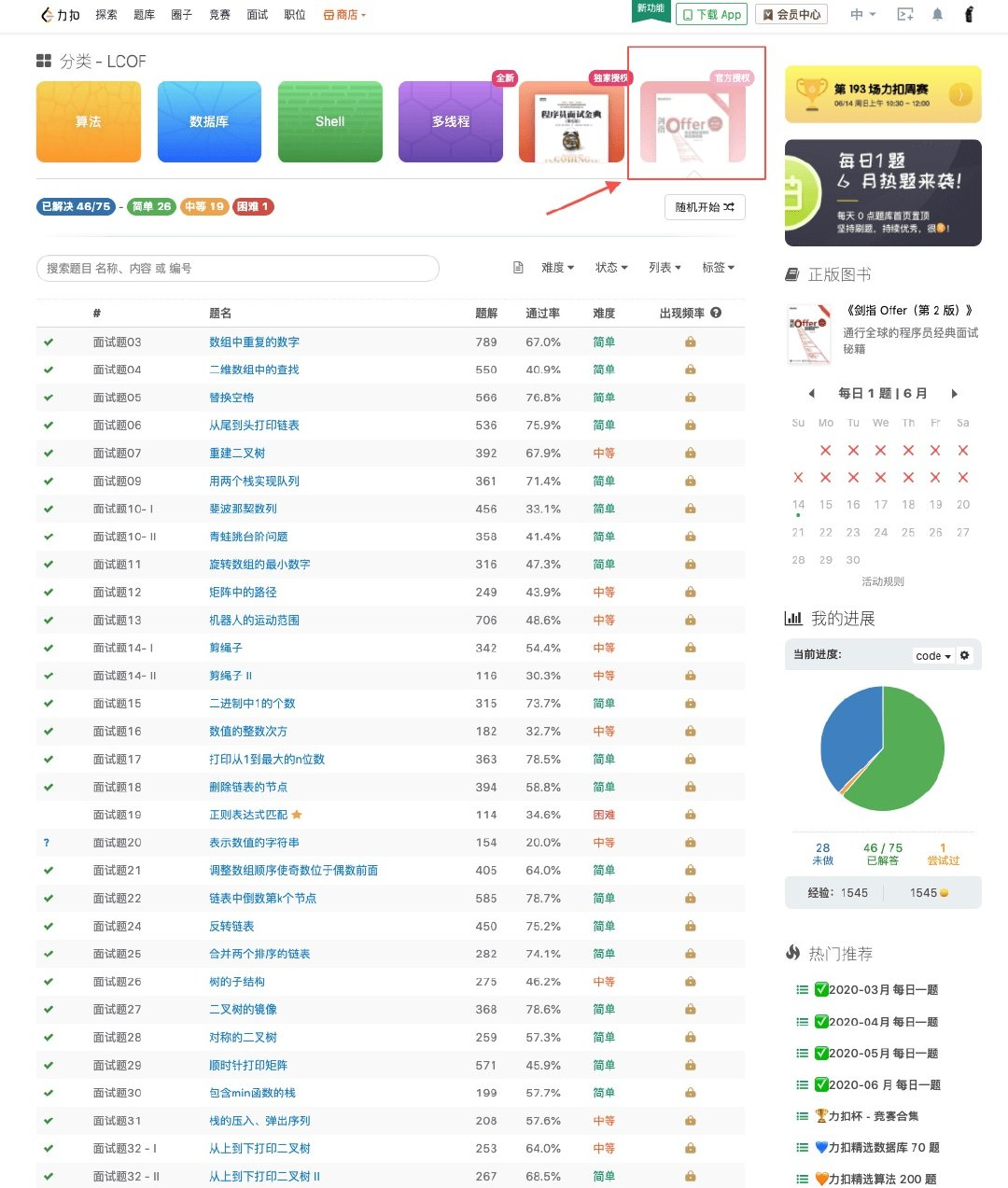Open 探索 in the top navigation
This screenshot has width=1008, height=1188.
[106, 15]
